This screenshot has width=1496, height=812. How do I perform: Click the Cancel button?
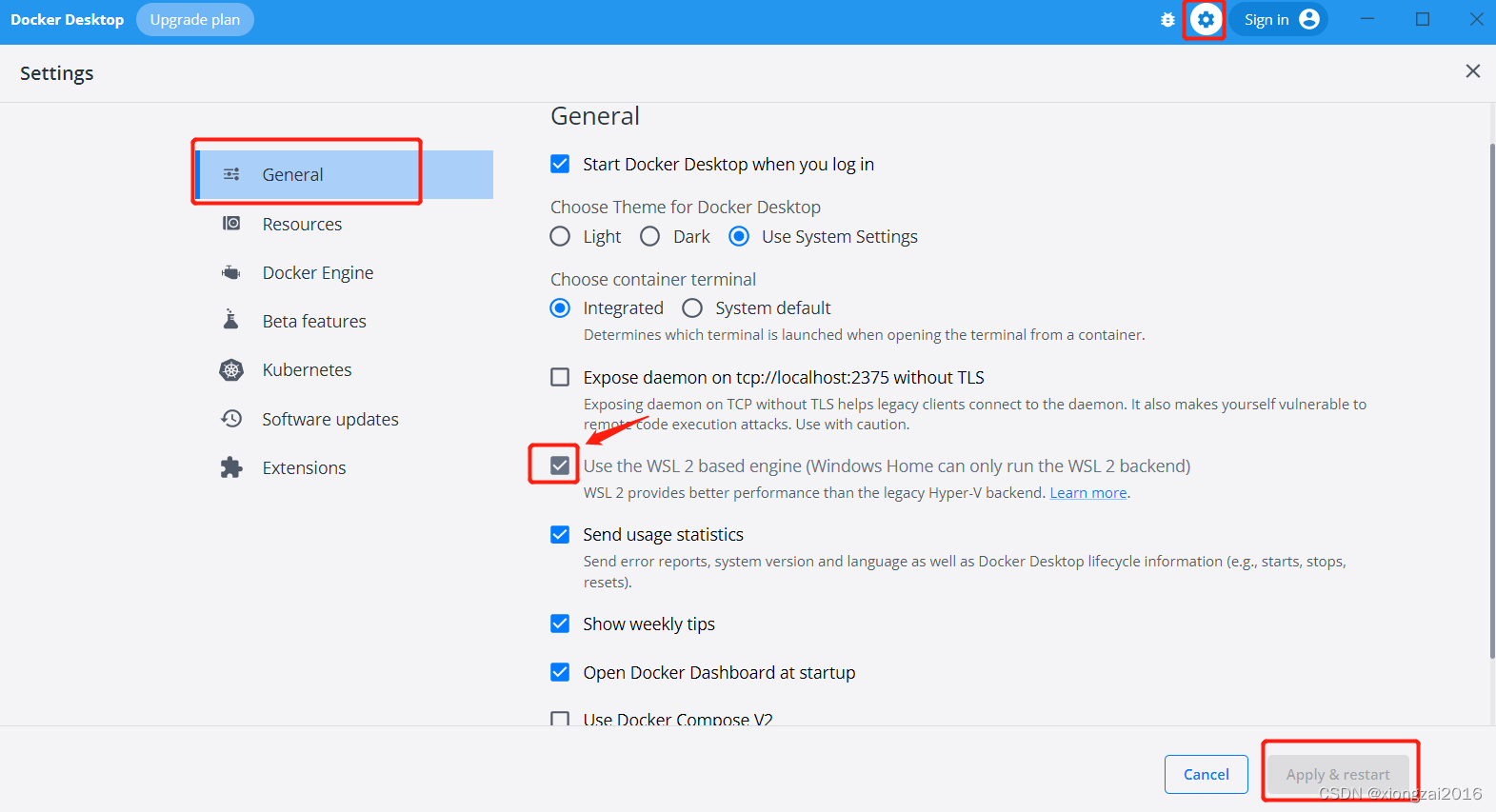(1207, 774)
